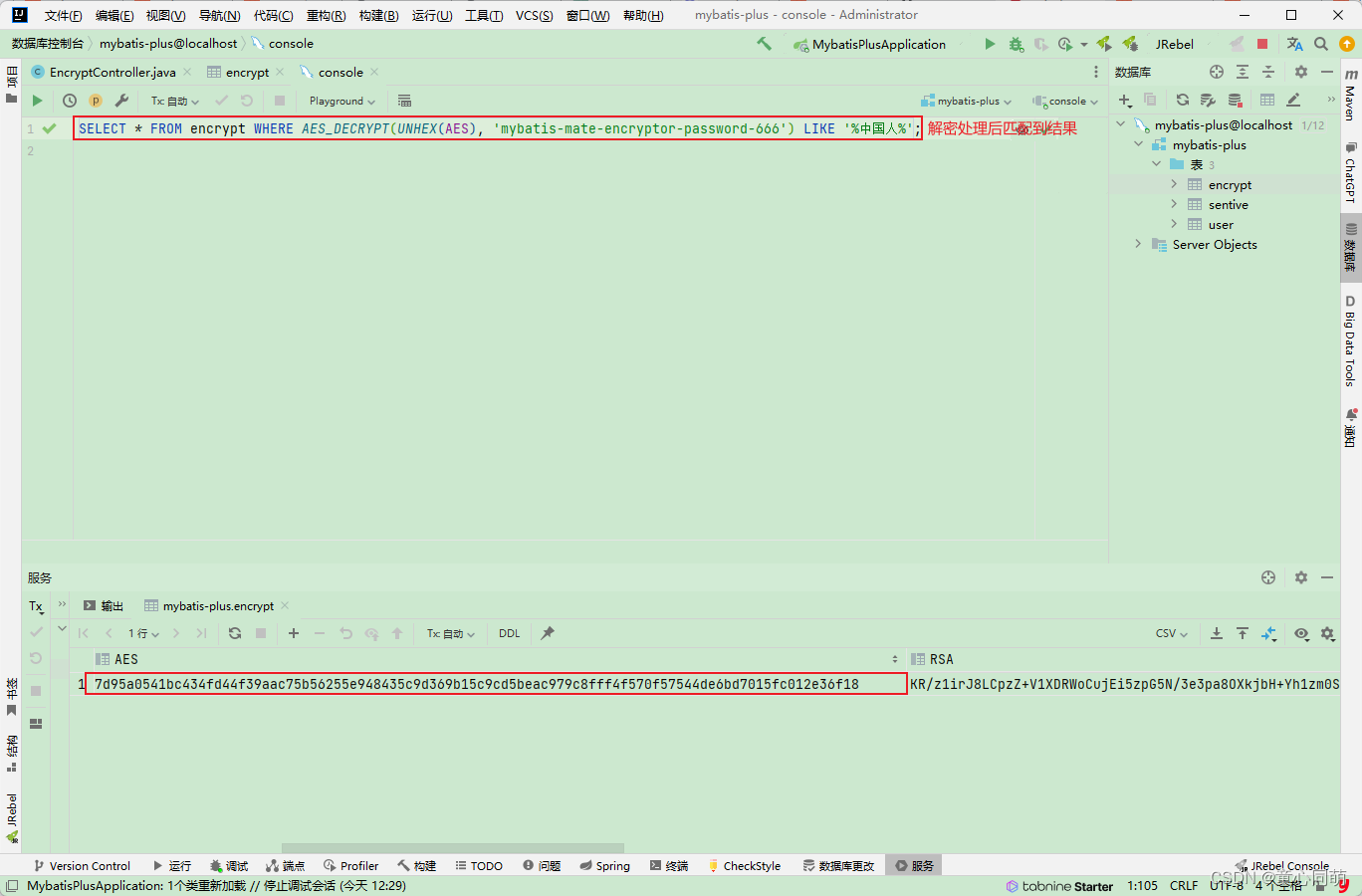Image resolution: width=1362 pixels, height=896 pixels.
Task: Select the mybatis-plus.encrypt result tab
Action: click(218, 605)
